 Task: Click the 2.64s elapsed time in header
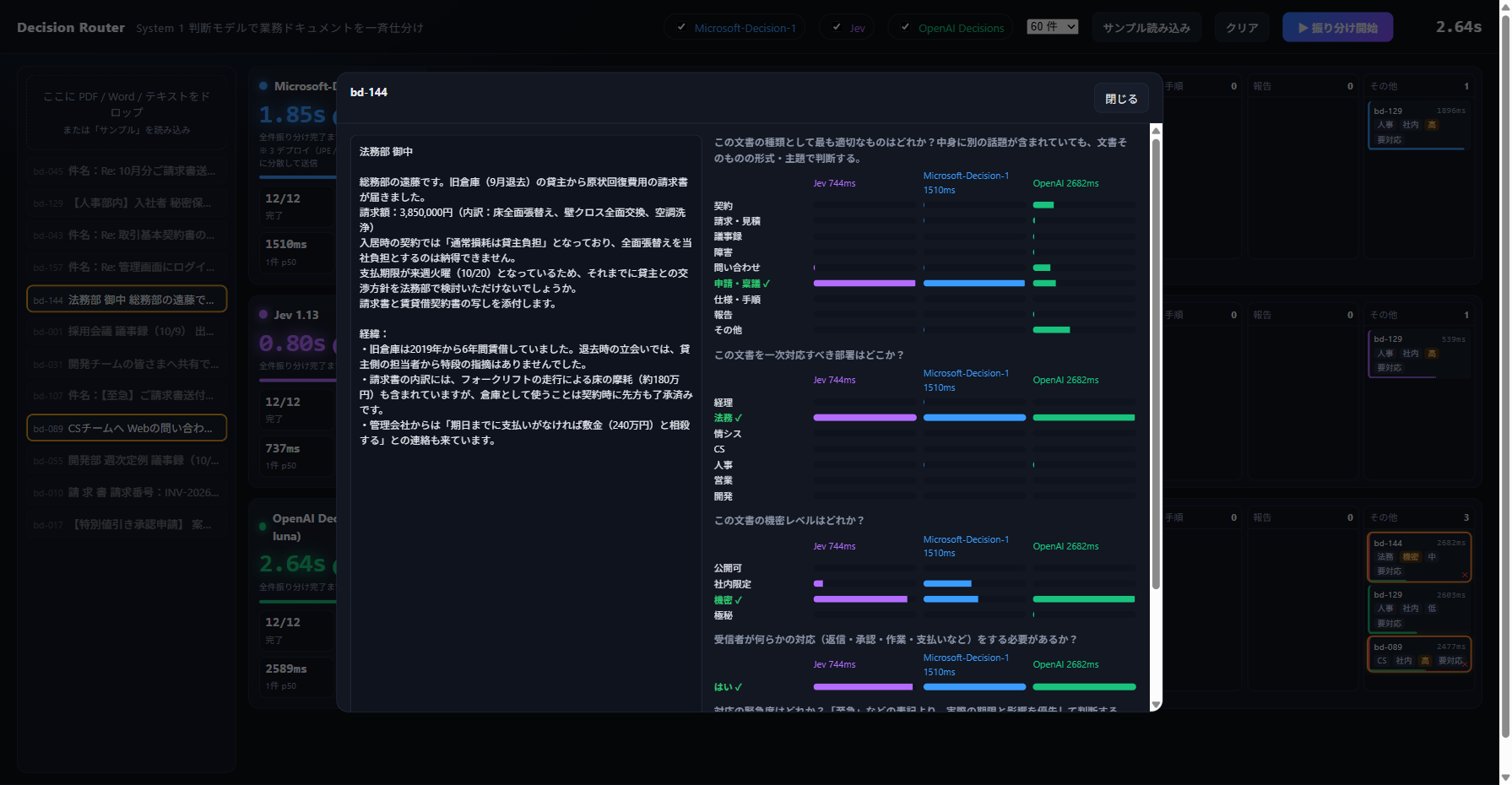point(1459,27)
